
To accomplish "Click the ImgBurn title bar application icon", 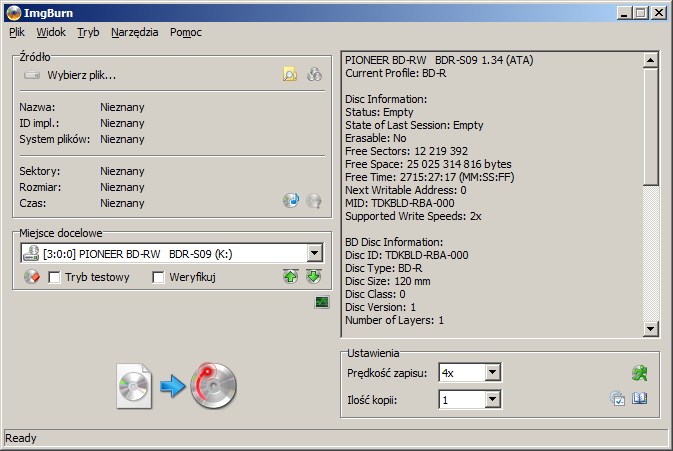I will click(x=14, y=13).
